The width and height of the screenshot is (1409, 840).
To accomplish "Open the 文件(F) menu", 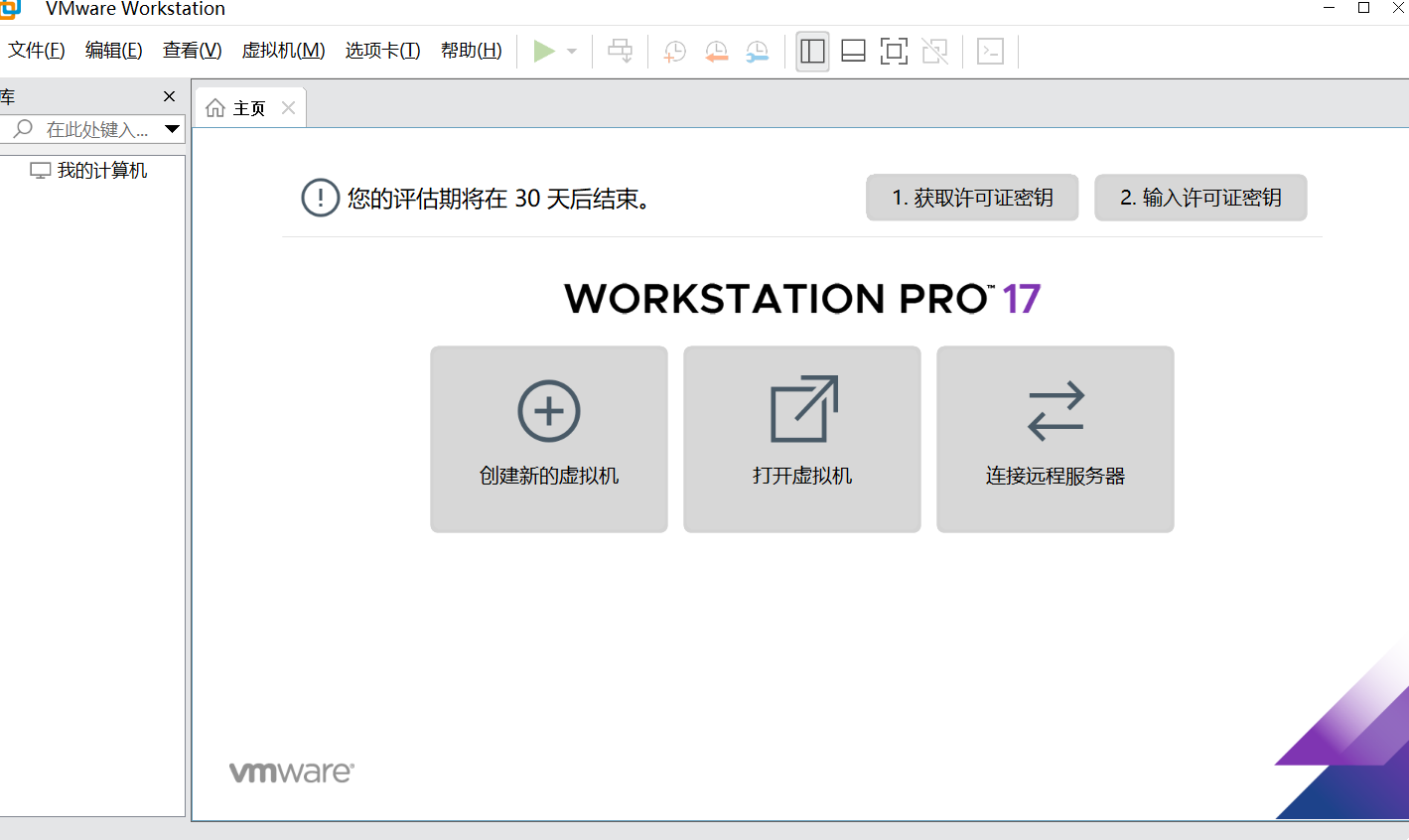I will [37, 51].
